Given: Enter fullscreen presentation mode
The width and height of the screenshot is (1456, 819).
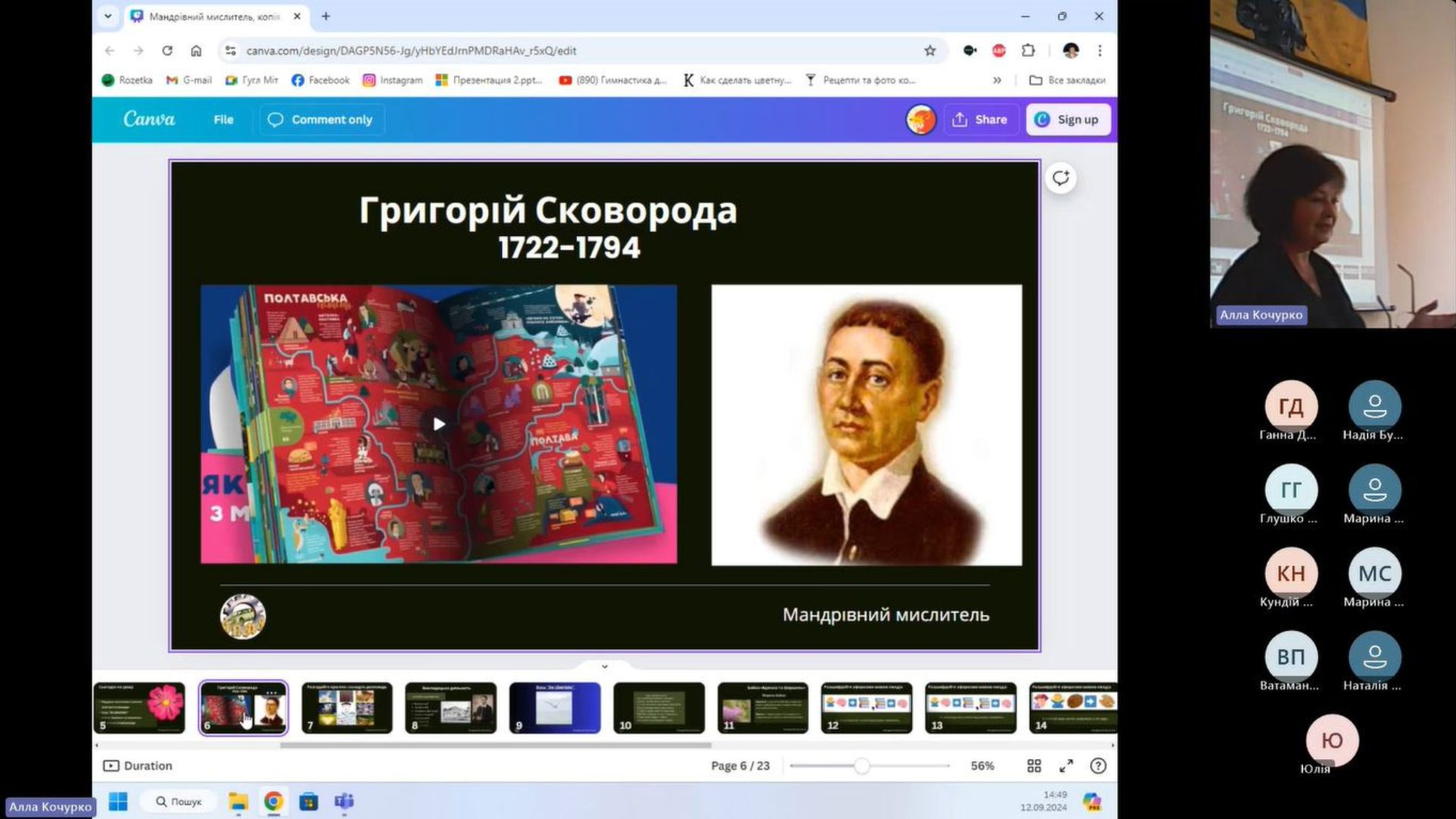Looking at the screenshot, I should (x=1066, y=766).
